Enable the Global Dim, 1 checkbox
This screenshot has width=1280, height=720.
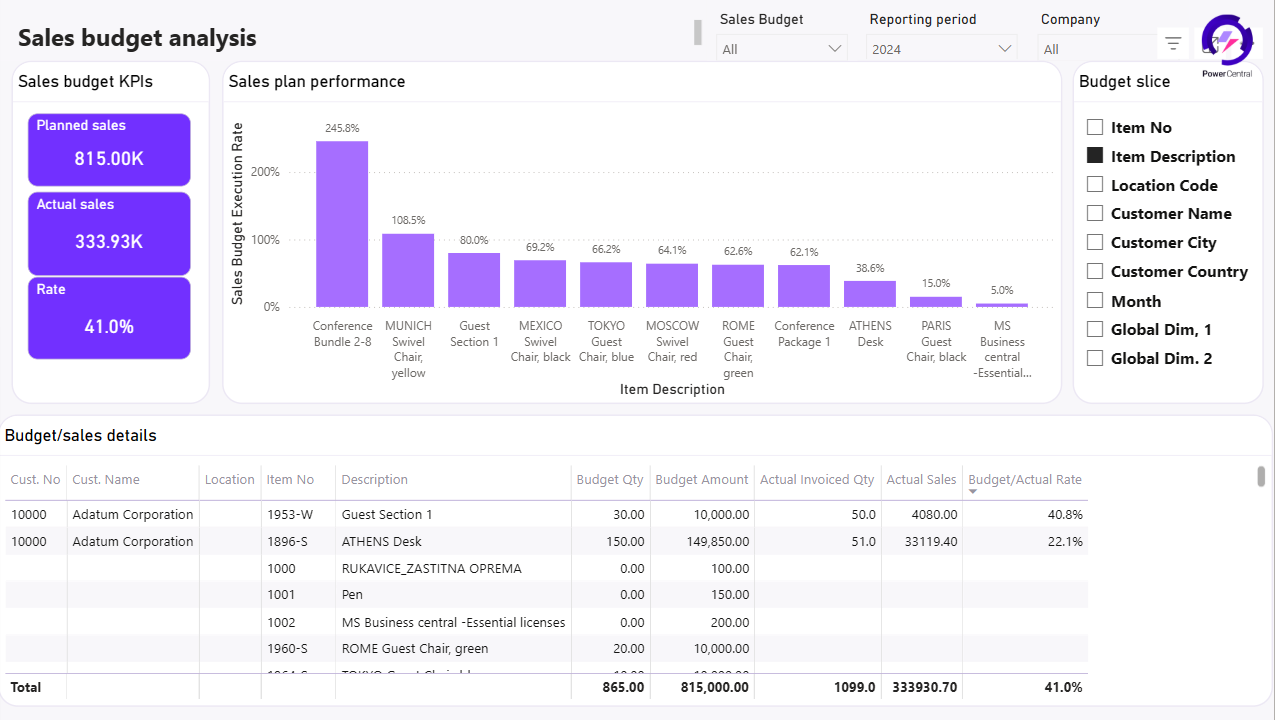(x=1095, y=329)
